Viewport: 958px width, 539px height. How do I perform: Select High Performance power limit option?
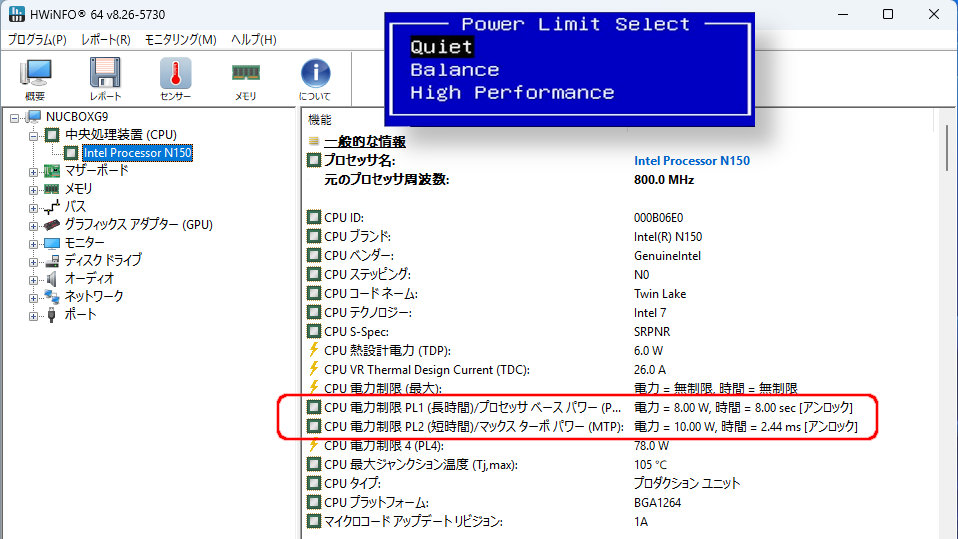click(512, 92)
